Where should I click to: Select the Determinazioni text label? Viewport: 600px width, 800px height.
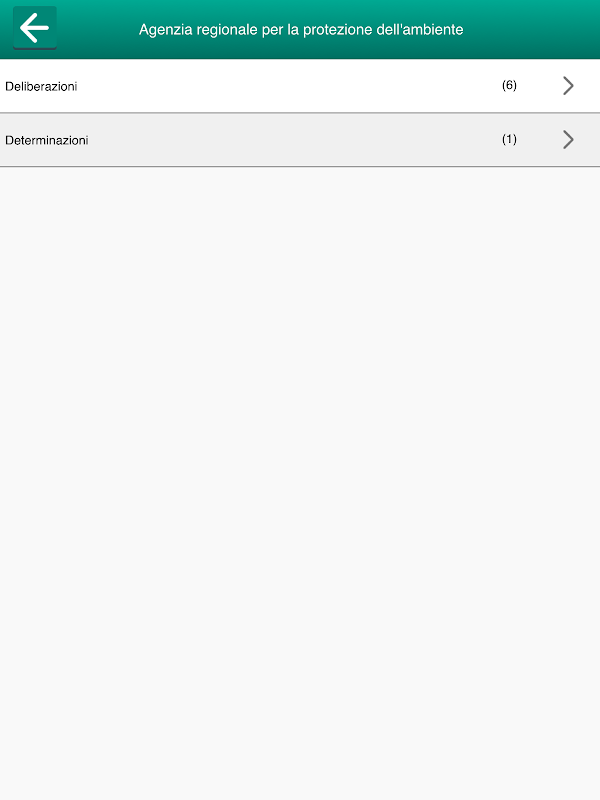47,140
